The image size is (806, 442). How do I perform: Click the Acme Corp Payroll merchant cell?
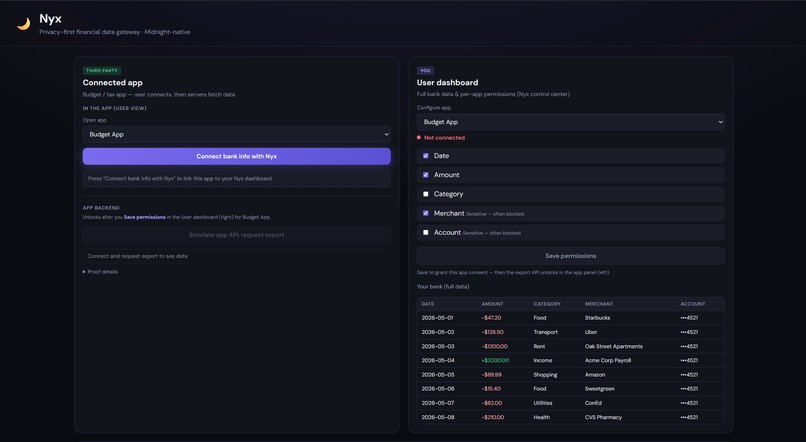608,360
